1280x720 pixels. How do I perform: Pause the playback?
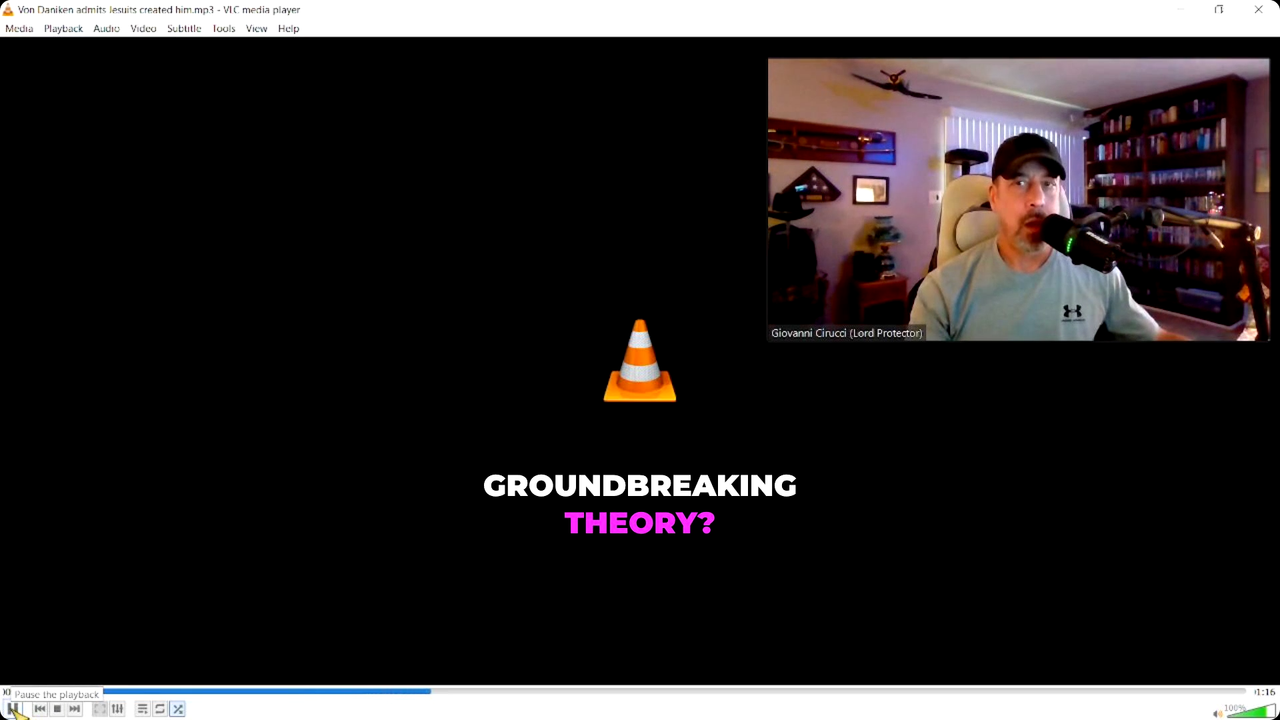(14, 709)
